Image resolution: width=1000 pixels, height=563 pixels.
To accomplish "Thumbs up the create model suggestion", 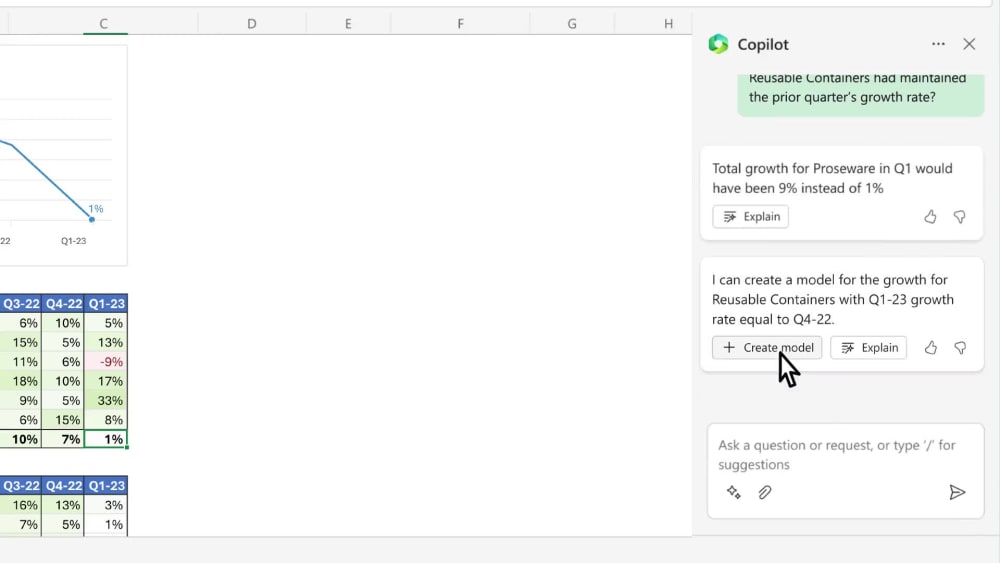I will (930, 347).
